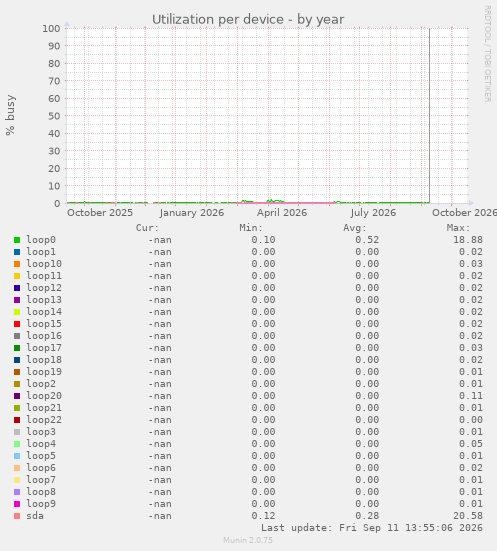Click the 'Last update' timestamp line
This screenshot has width=497, height=551.
tap(372, 528)
